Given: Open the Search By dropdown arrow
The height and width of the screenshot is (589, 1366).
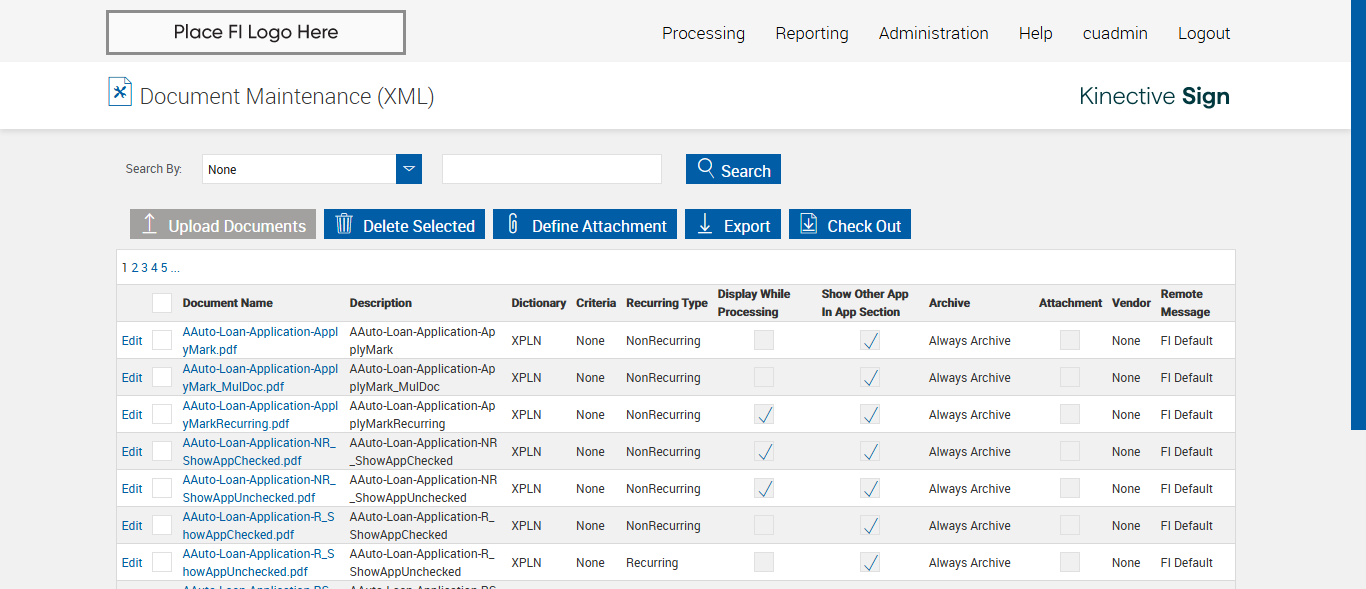Looking at the screenshot, I should 409,169.
